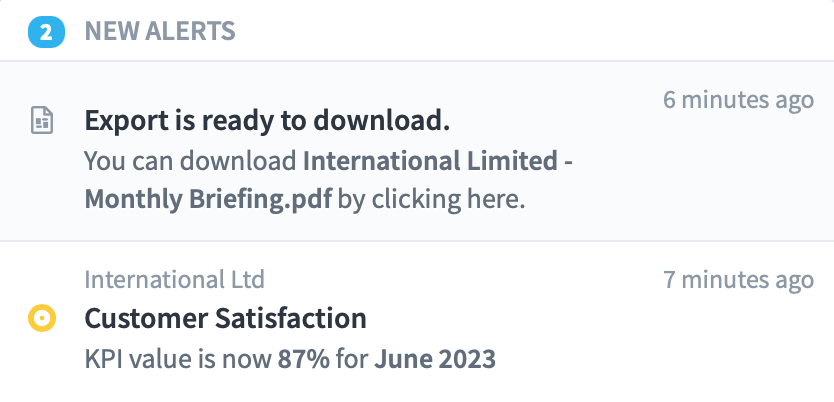Viewport: 834px width, 402px height.
Task: Select the 87% KPI value text
Action: (x=304, y=359)
